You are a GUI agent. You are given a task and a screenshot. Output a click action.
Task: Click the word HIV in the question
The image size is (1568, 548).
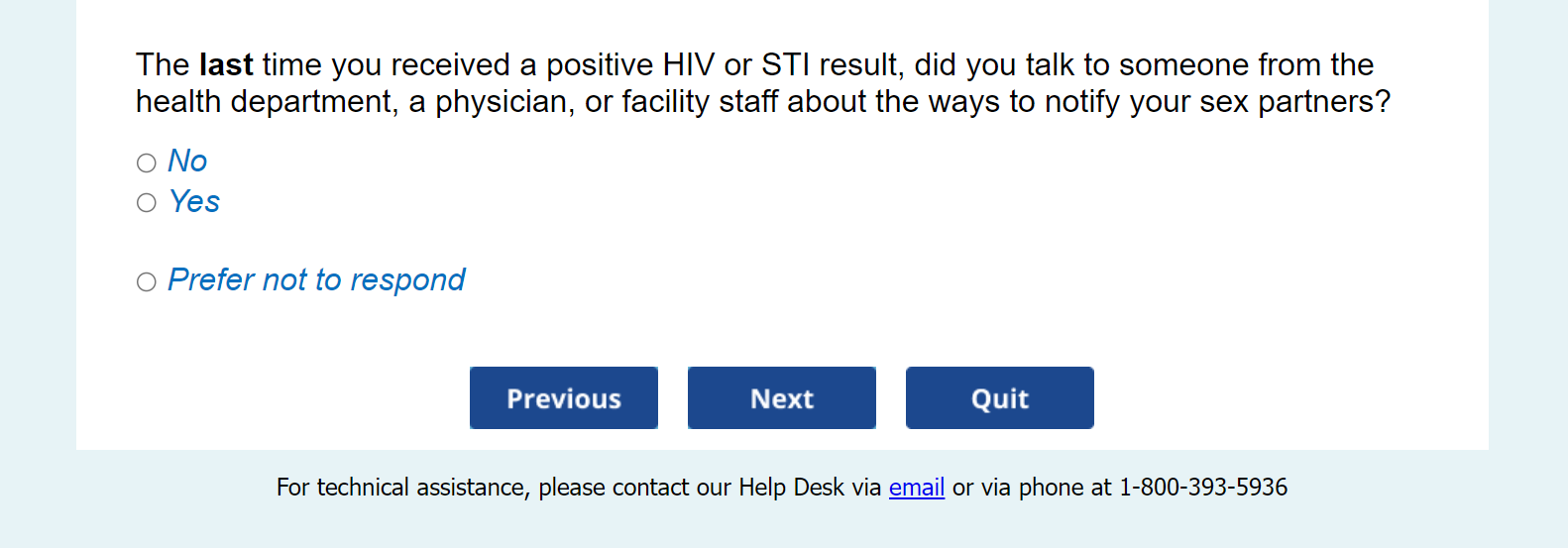tap(688, 65)
